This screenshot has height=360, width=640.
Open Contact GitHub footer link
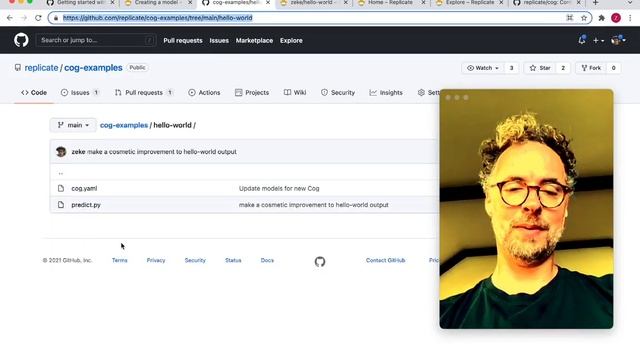coord(385,260)
